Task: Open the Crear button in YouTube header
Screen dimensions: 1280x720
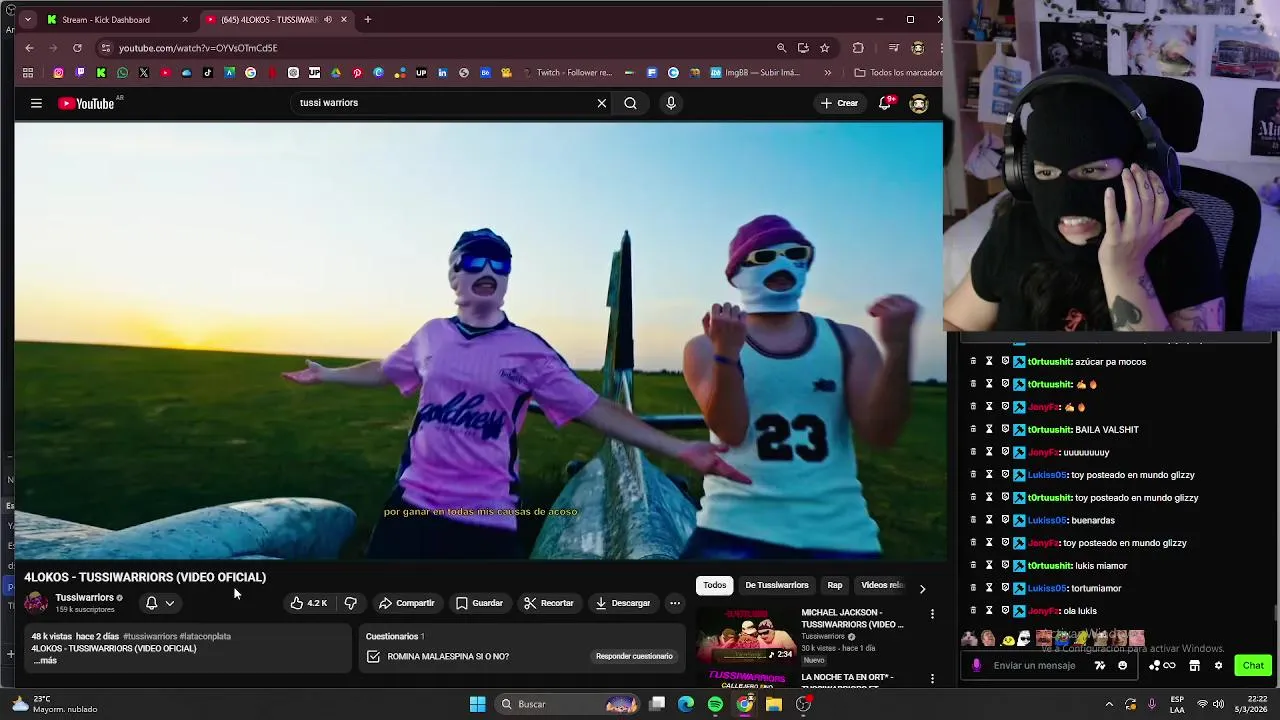Action: tap(839, 103)
